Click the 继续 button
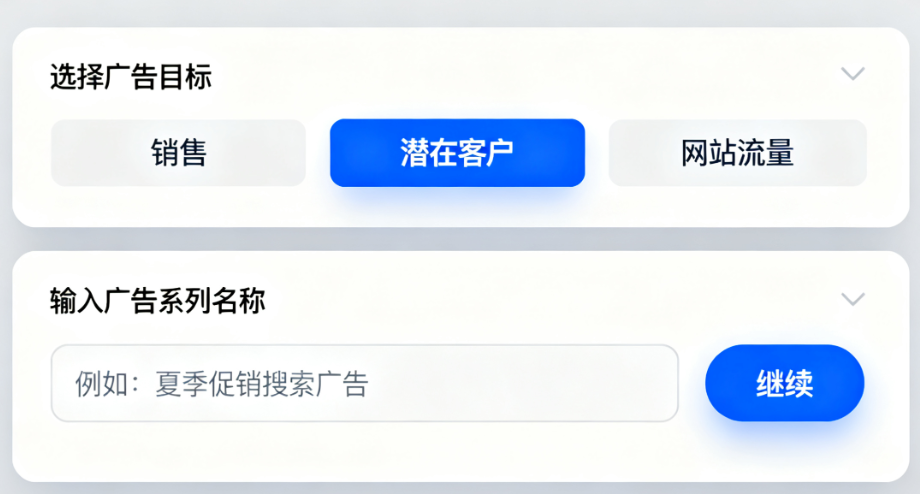 pyautogui.click(x=784, y=383)
